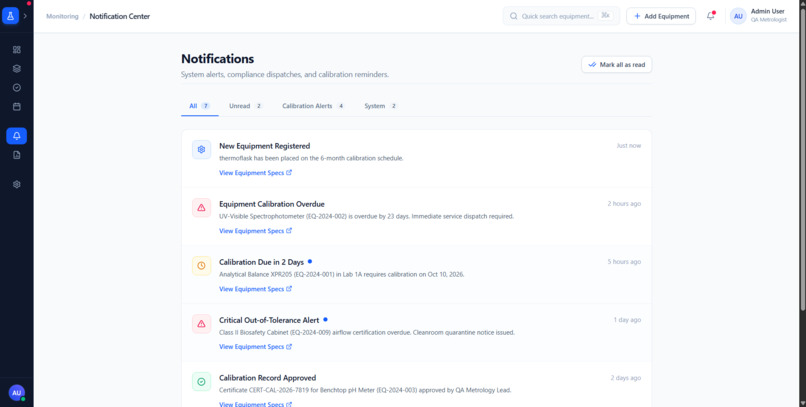Click the Admin User name label
Screen dimensions: 806x407
pos(767,11)
